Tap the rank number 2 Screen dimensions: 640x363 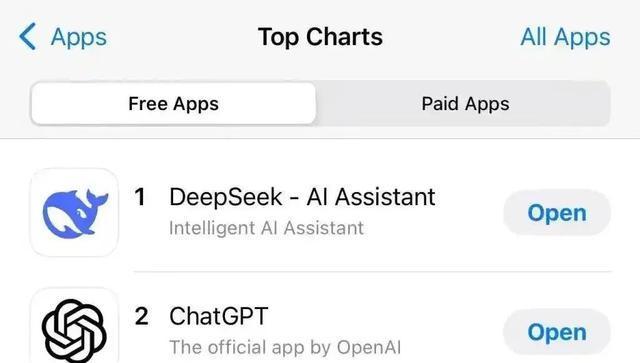tap(142, 316)
